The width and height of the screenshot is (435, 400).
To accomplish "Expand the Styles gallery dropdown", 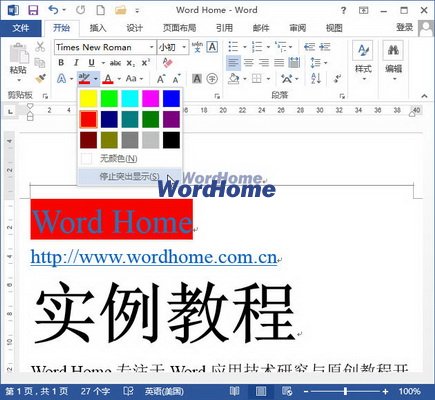I will pos(363,79).
